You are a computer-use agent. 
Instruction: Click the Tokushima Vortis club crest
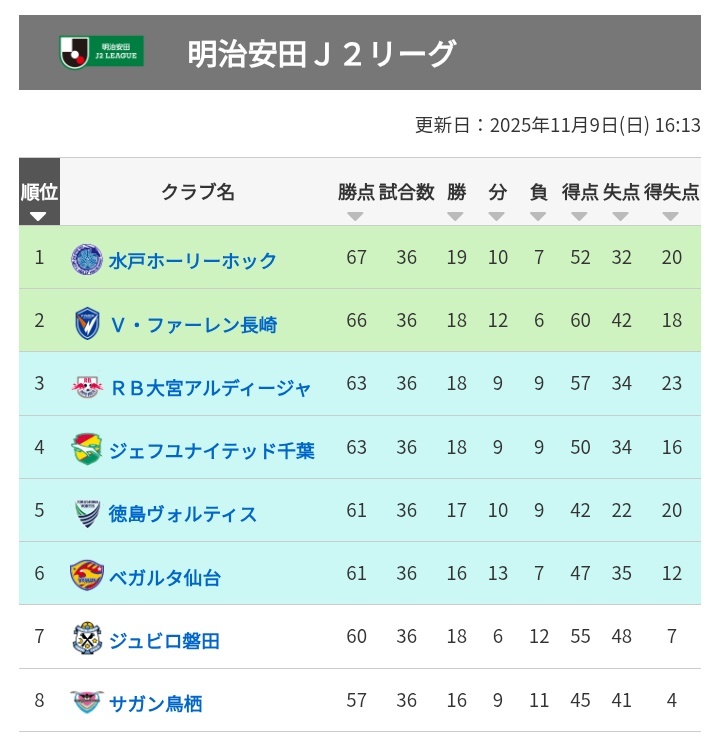click(x=87, y=513)
